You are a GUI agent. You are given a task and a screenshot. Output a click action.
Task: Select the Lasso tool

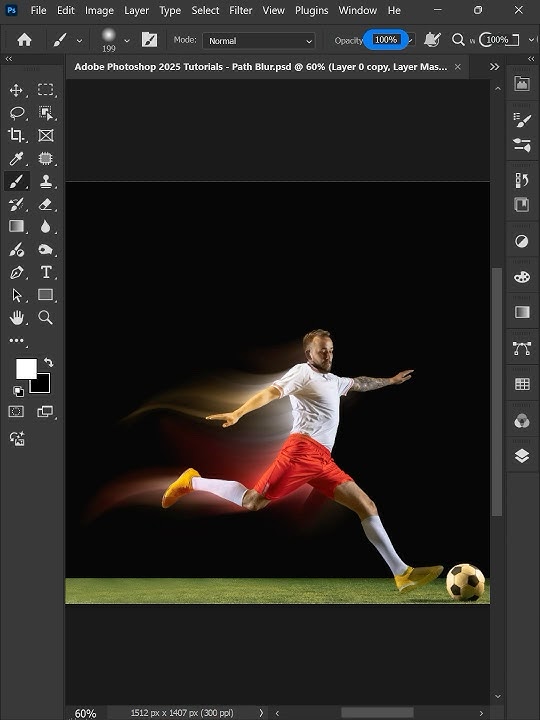[x=17, y=112]
